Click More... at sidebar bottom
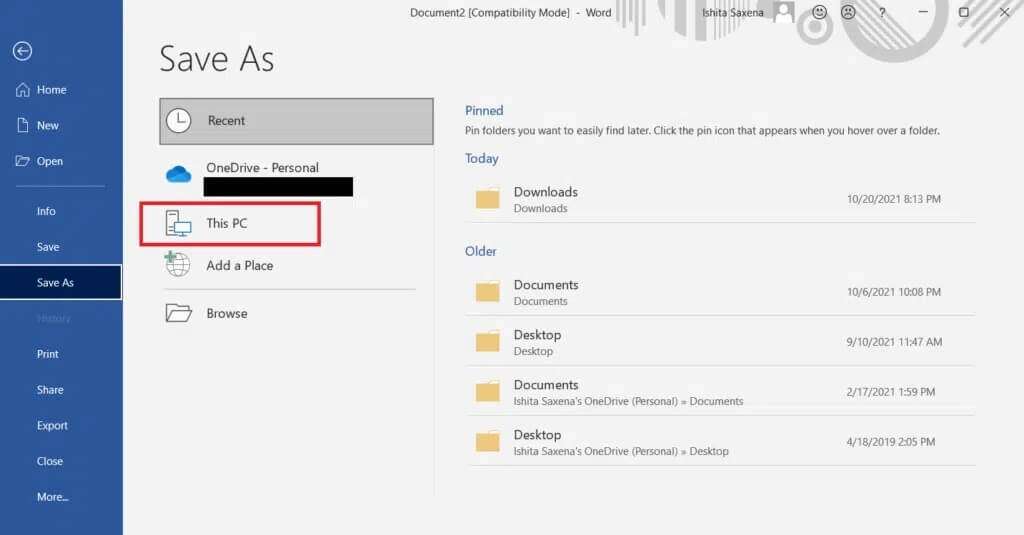The width and height of the screenshot is (1024, 535). point(61,497)
